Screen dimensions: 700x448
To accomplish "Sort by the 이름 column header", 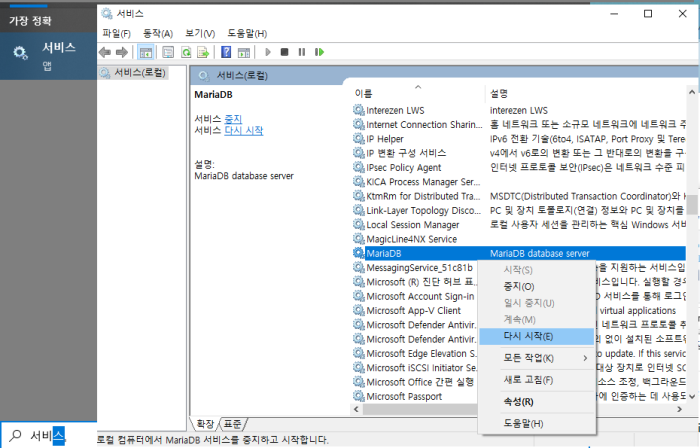I will point(417,93).
